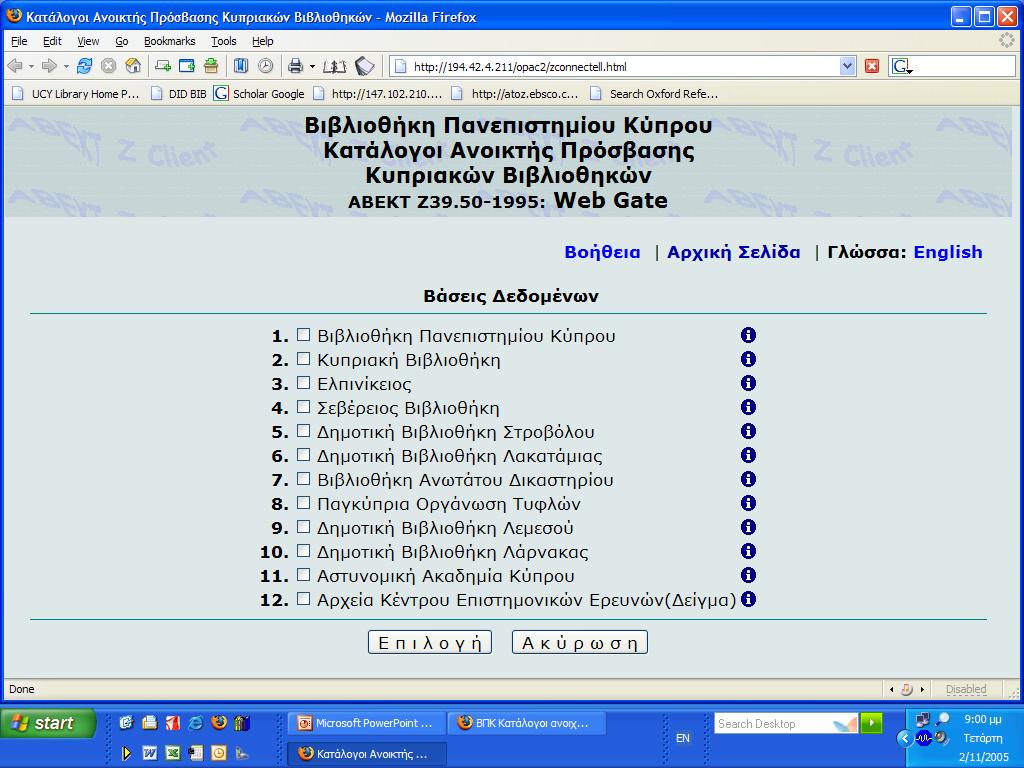Tick Δημοτική Βιβλιοθήκη Λεμεσού checkbox
The image size is (1024, 768).
pyautogui.click(x=303, y=526)
